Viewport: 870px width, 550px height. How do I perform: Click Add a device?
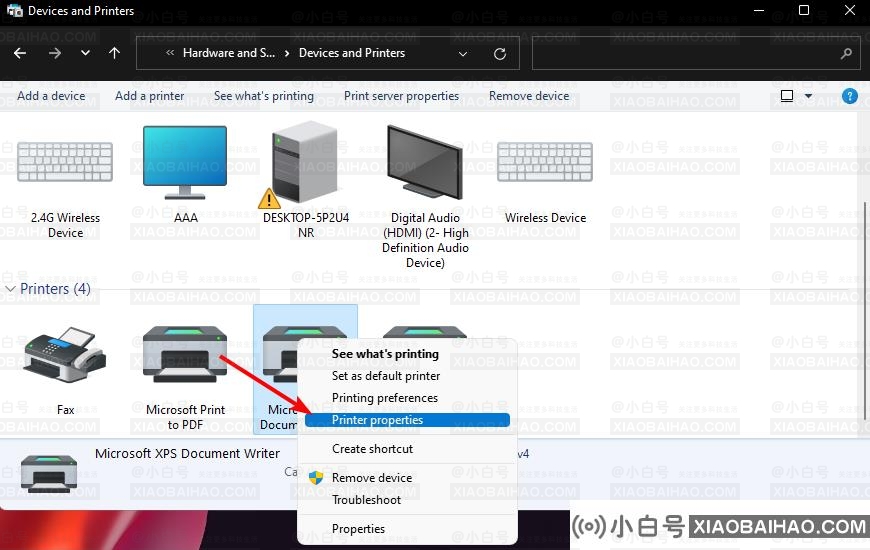click(x=51, y=96)
